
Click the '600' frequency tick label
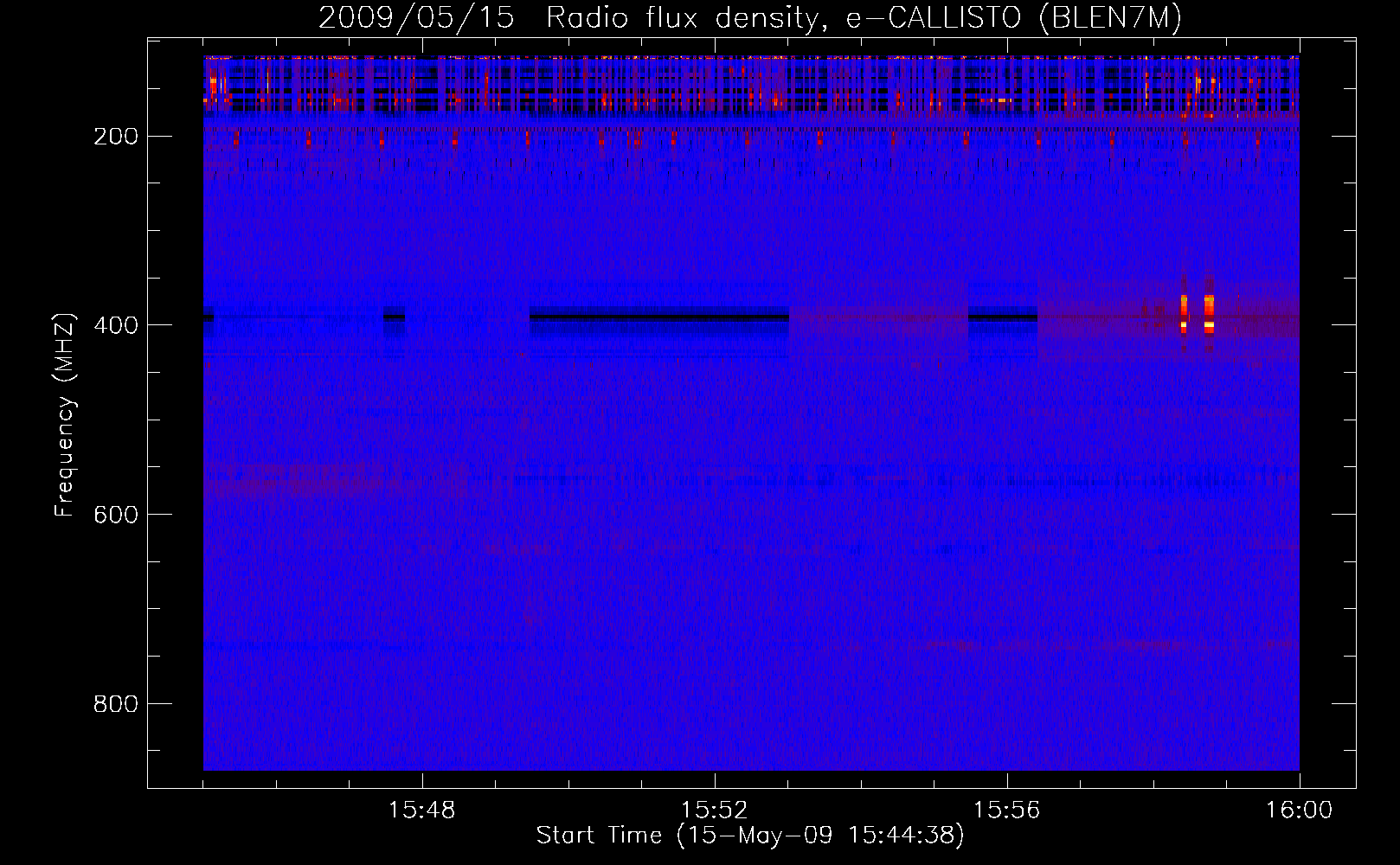coord(116,515)
